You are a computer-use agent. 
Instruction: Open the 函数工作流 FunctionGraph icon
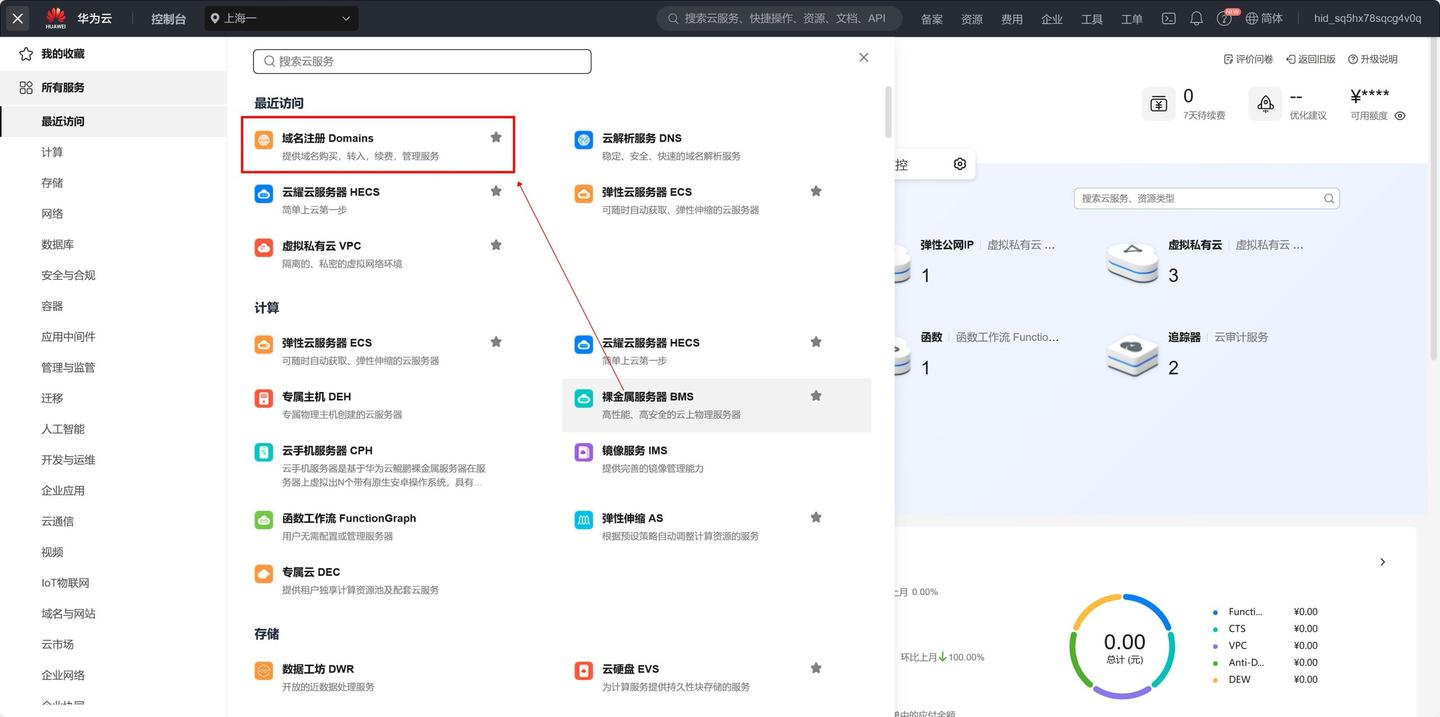click(264, 520)
